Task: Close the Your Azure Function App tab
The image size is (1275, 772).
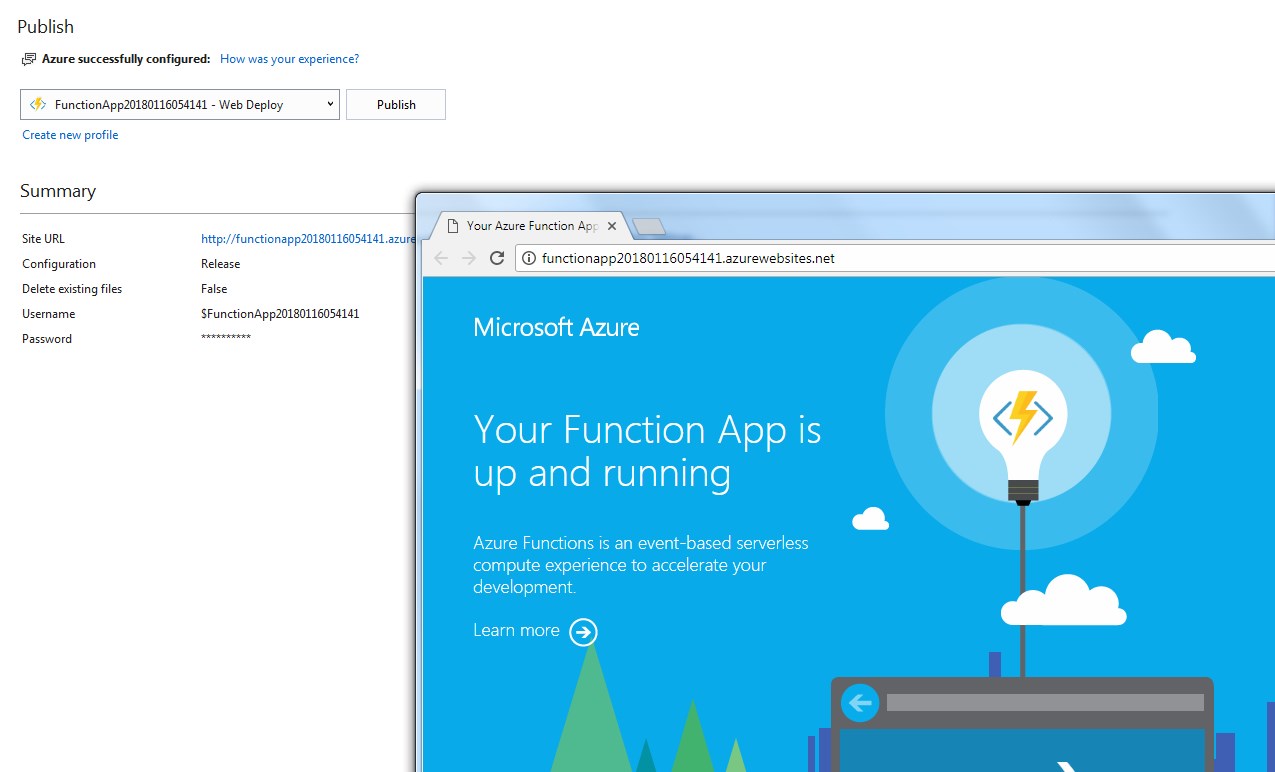Action: pyautogui.click(x=612, y=227)
